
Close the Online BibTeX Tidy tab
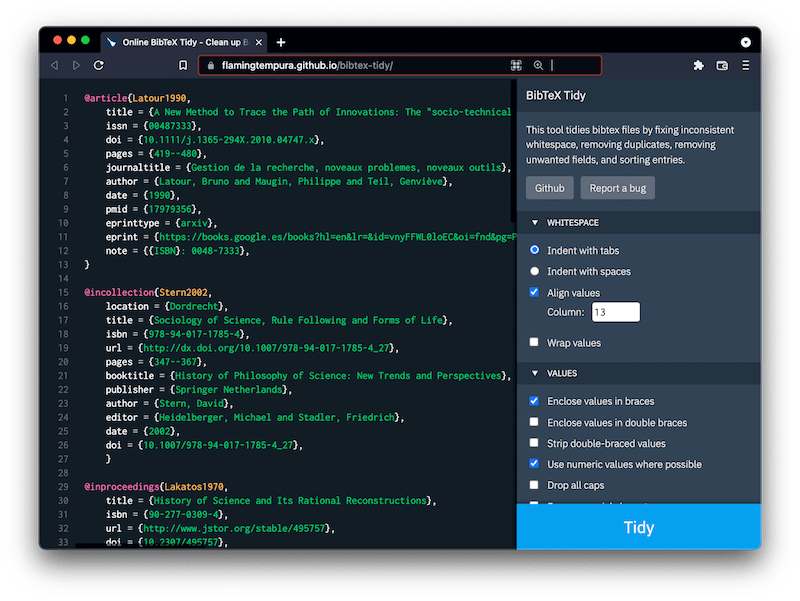click(259, 42)
